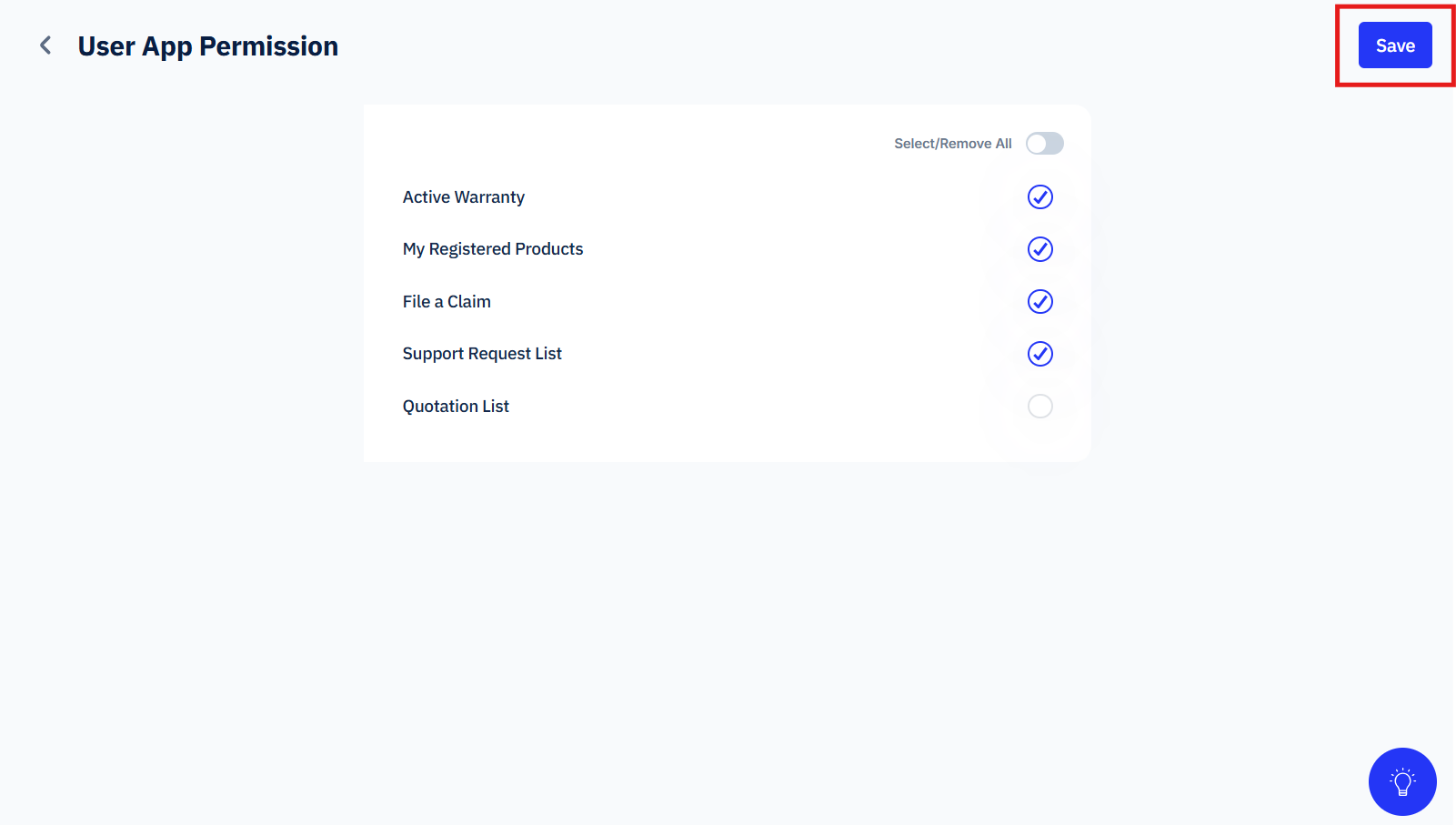This screenshot has width=1456, height=825.
Task: Select the File a Claim text
Action: [x=447, y=302]
